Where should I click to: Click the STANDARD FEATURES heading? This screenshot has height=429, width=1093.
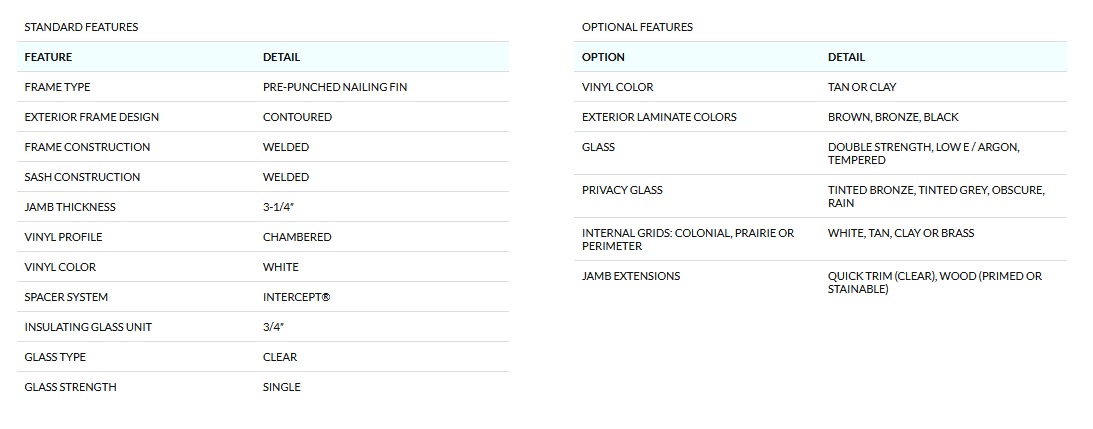pyautogui.click(x=81, y=27)
